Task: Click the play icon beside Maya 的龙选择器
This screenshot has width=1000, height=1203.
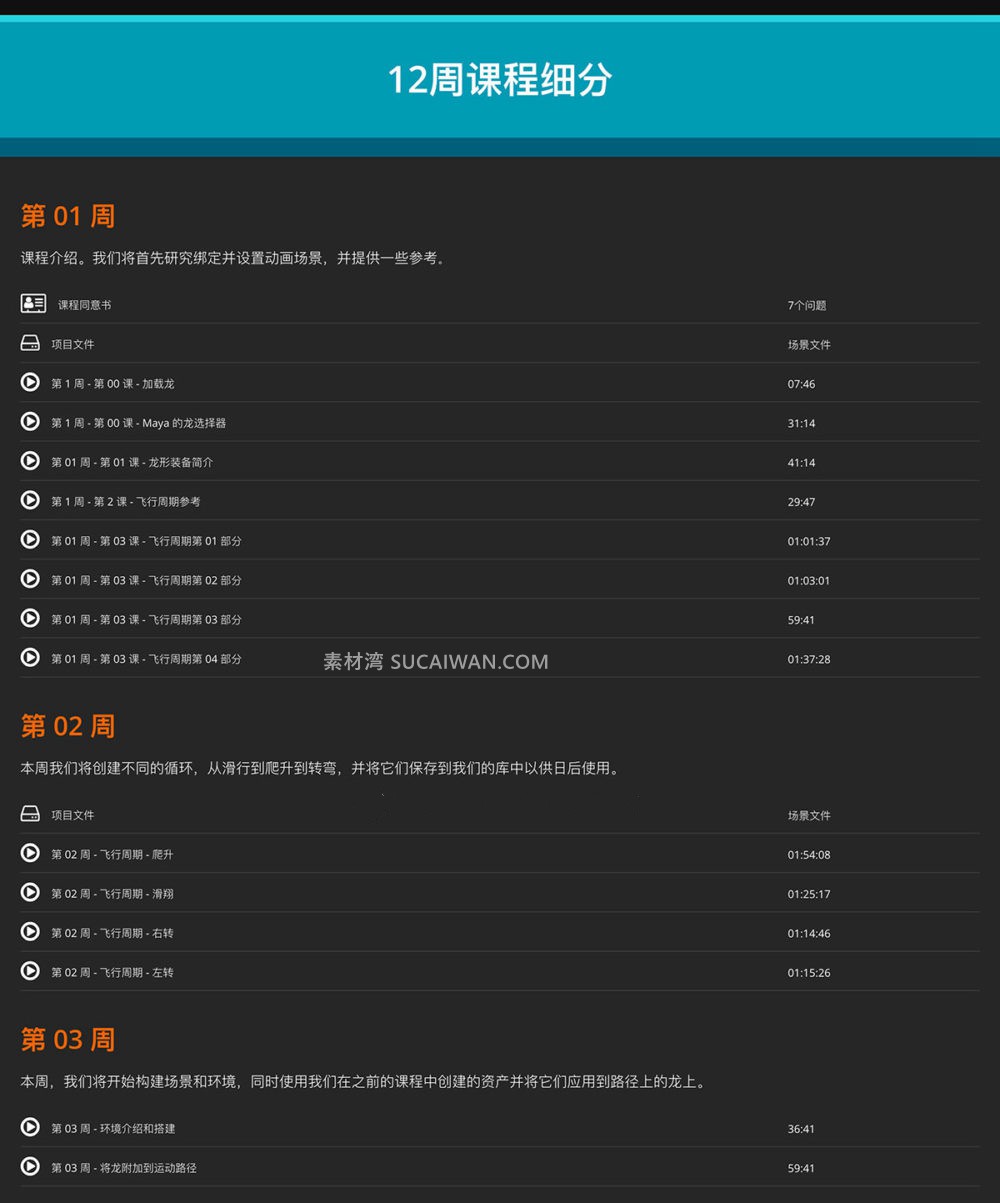Action: 29,421
